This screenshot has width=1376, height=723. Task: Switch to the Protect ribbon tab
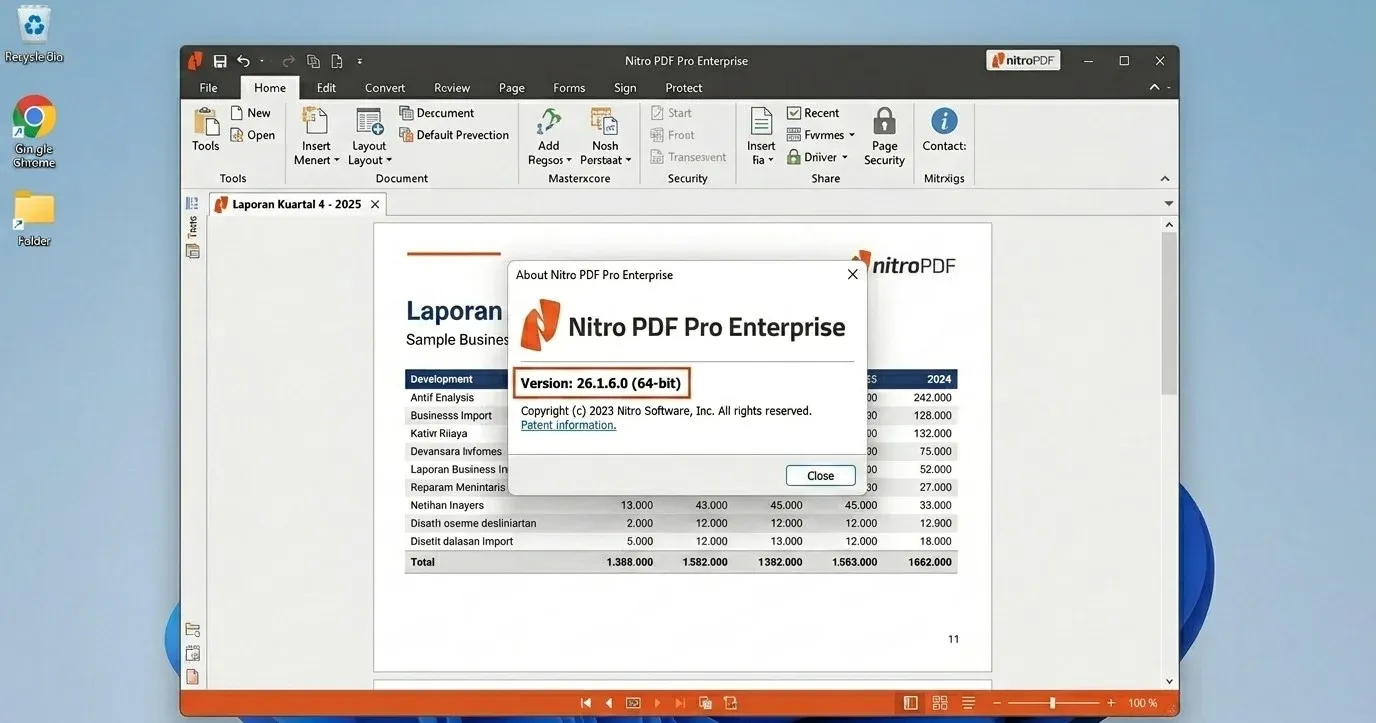point(684,88)
